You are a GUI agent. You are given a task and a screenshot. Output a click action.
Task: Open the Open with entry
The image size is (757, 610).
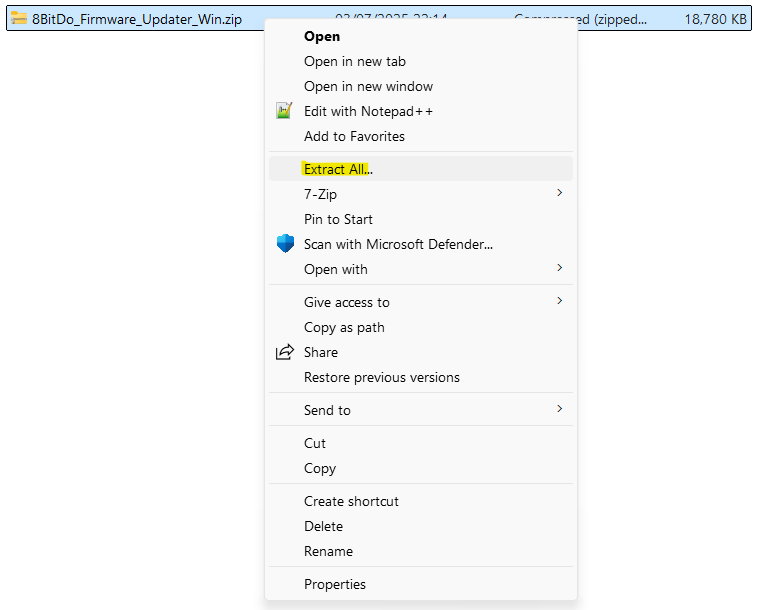click(x=421, y=269)
